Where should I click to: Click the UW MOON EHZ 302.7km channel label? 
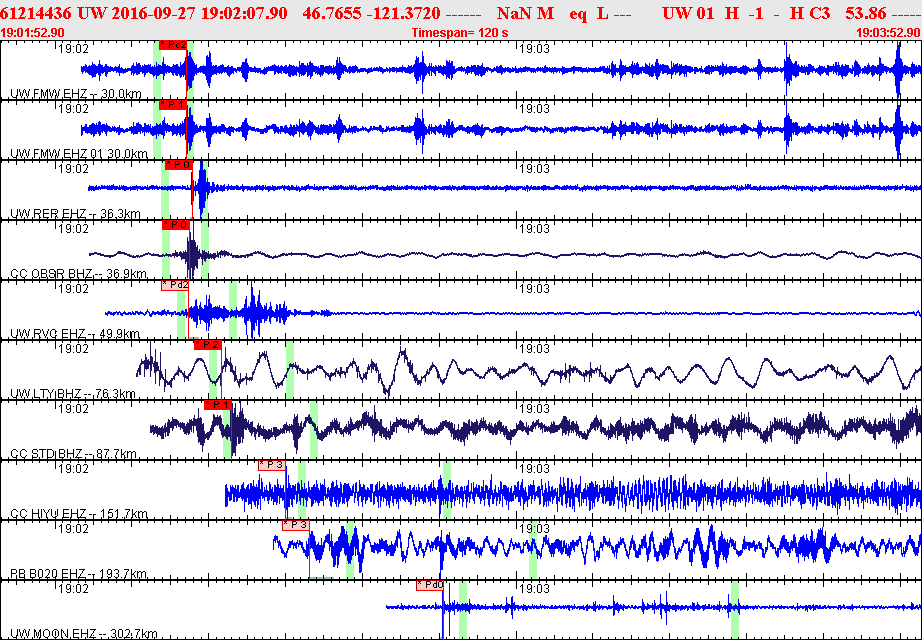(x=84, y=634)
